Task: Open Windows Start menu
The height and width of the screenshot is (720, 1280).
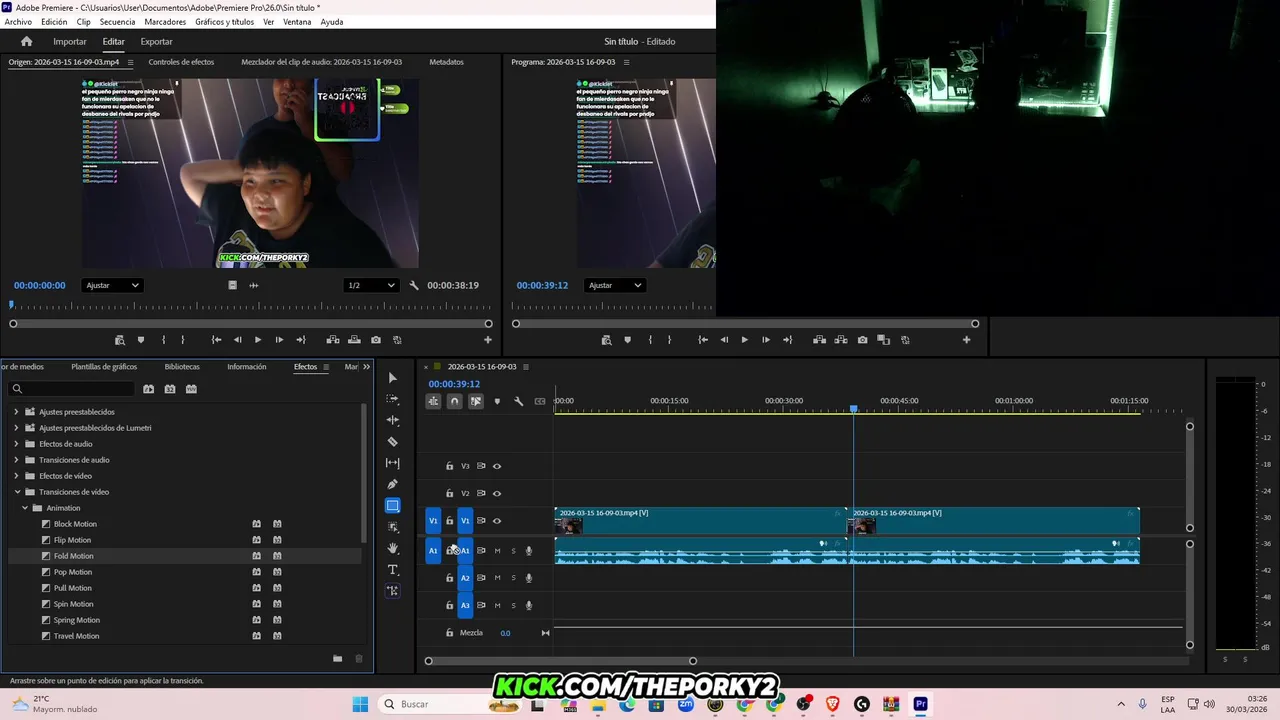Action: (x=360, y=704)
